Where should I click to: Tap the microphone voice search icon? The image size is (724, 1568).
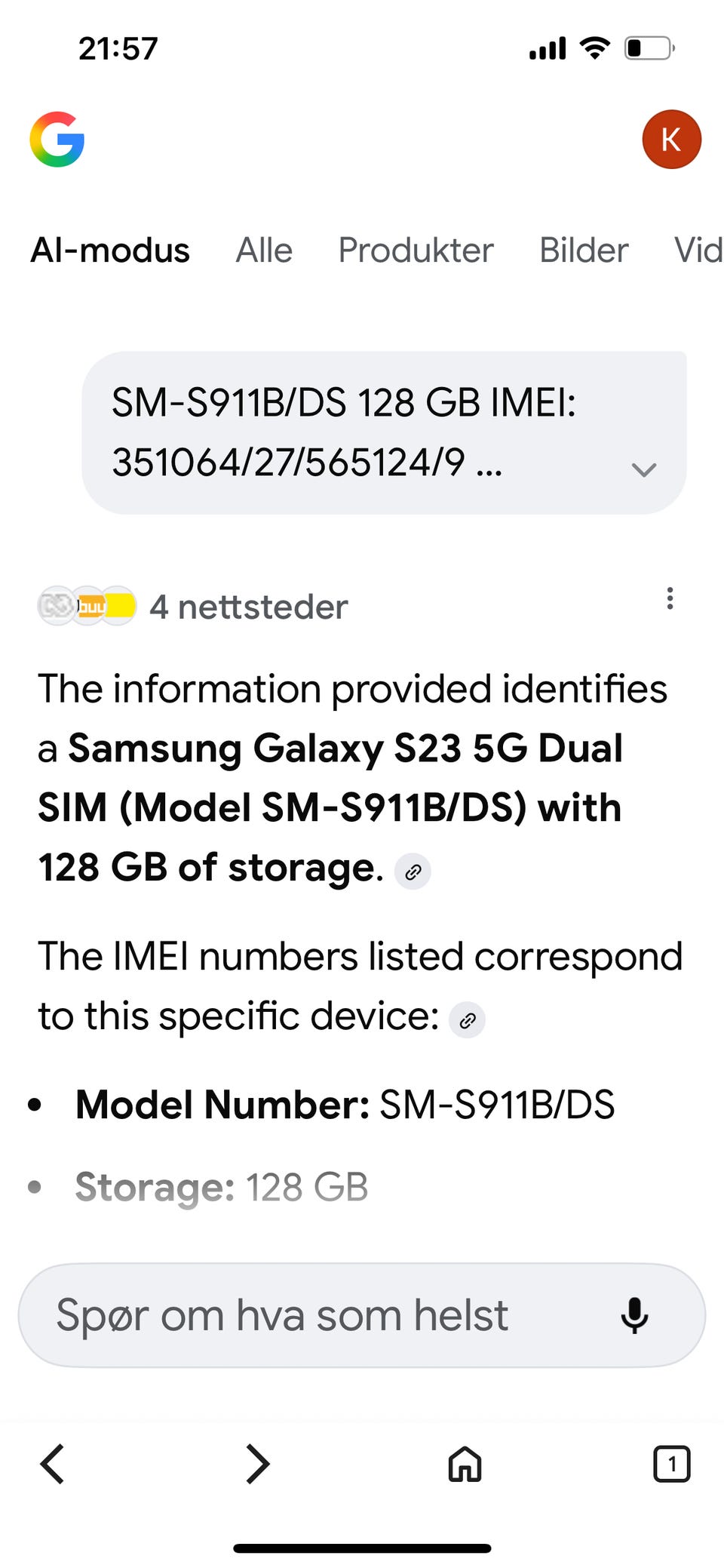(634, 1315)
